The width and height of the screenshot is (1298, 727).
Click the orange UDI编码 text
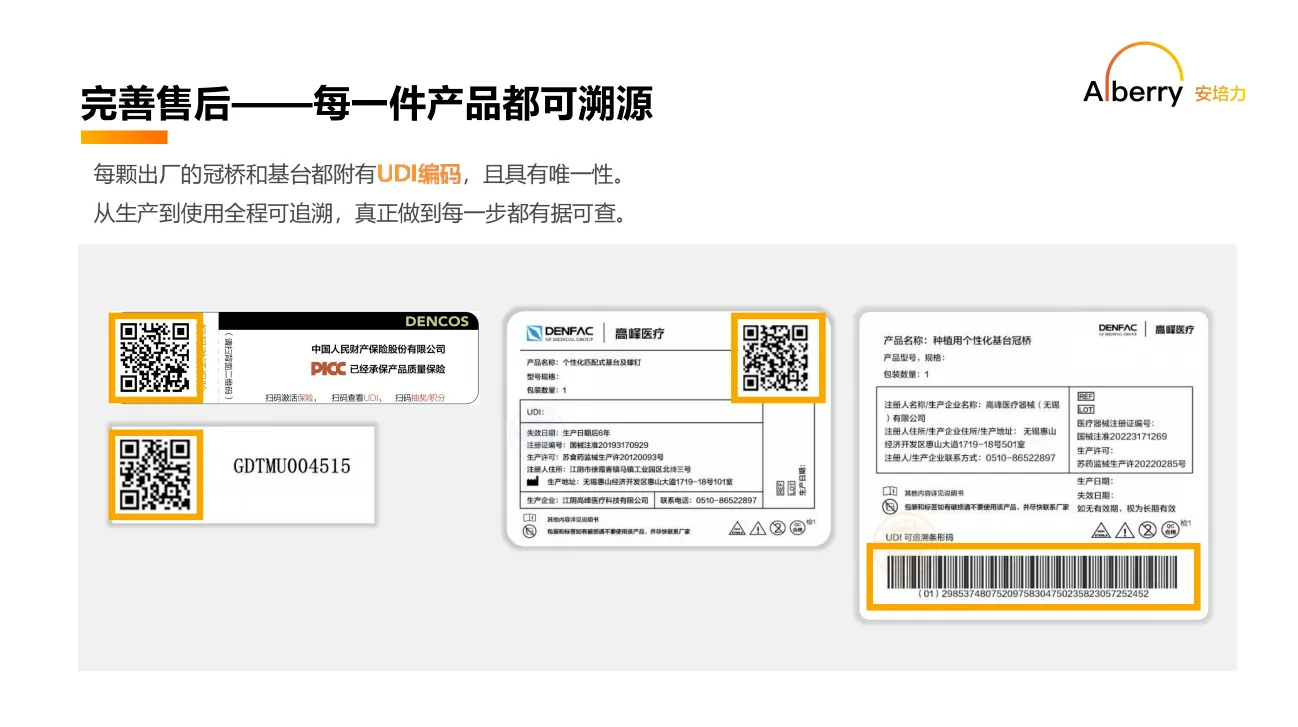pyautogui.click(x=419, y=175)
